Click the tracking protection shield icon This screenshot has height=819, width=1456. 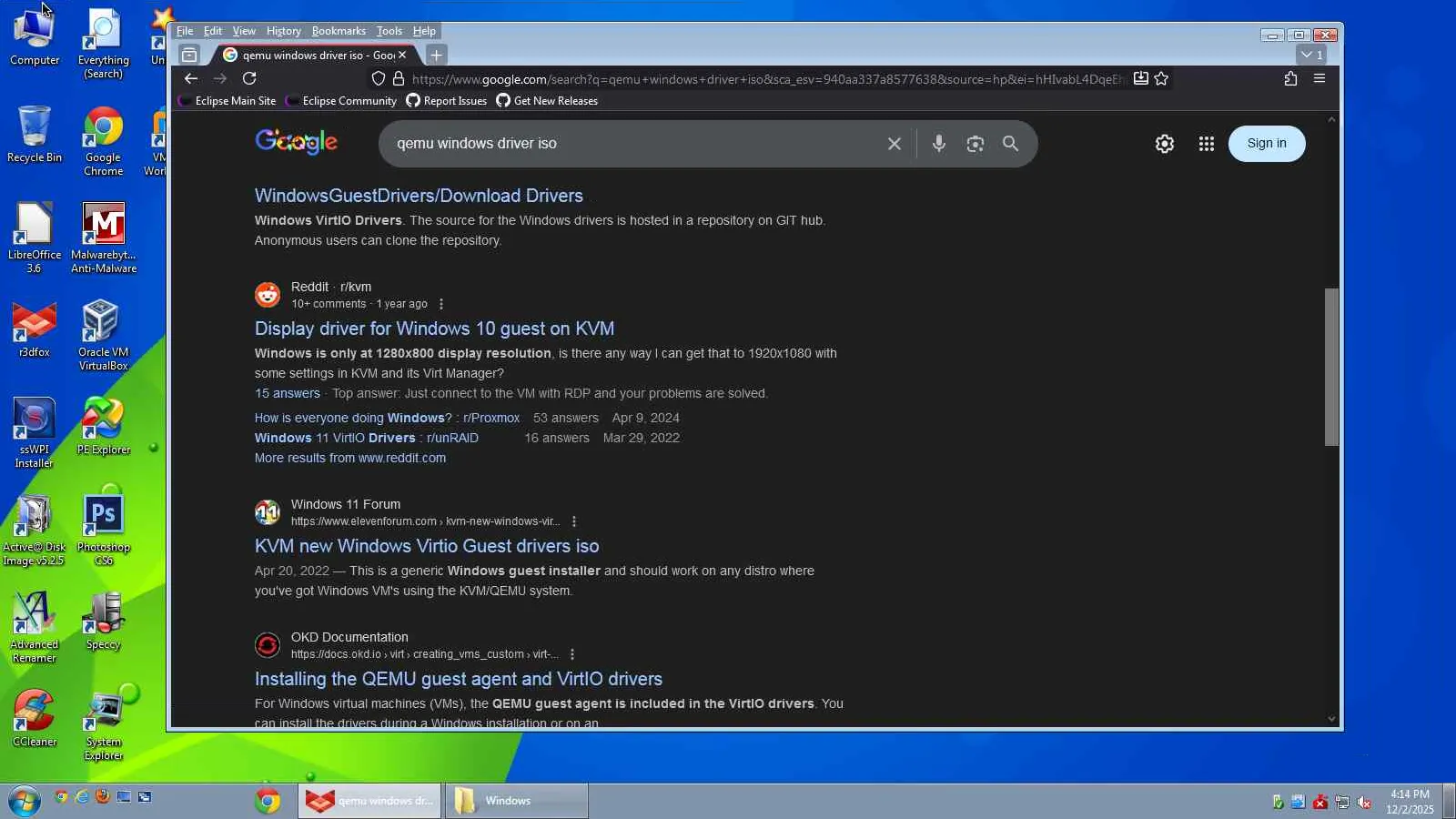tap(379, 79)
